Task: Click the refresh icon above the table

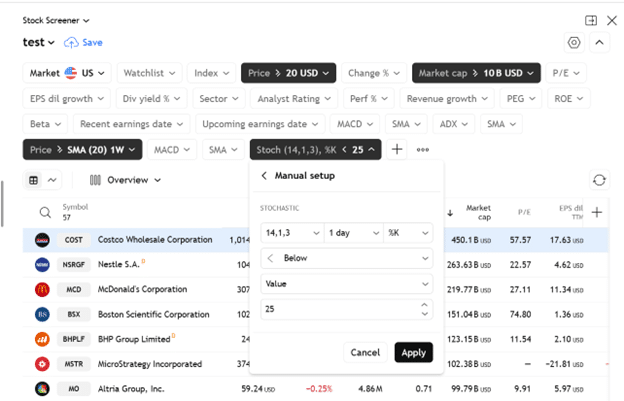Action: coord(599,180)
